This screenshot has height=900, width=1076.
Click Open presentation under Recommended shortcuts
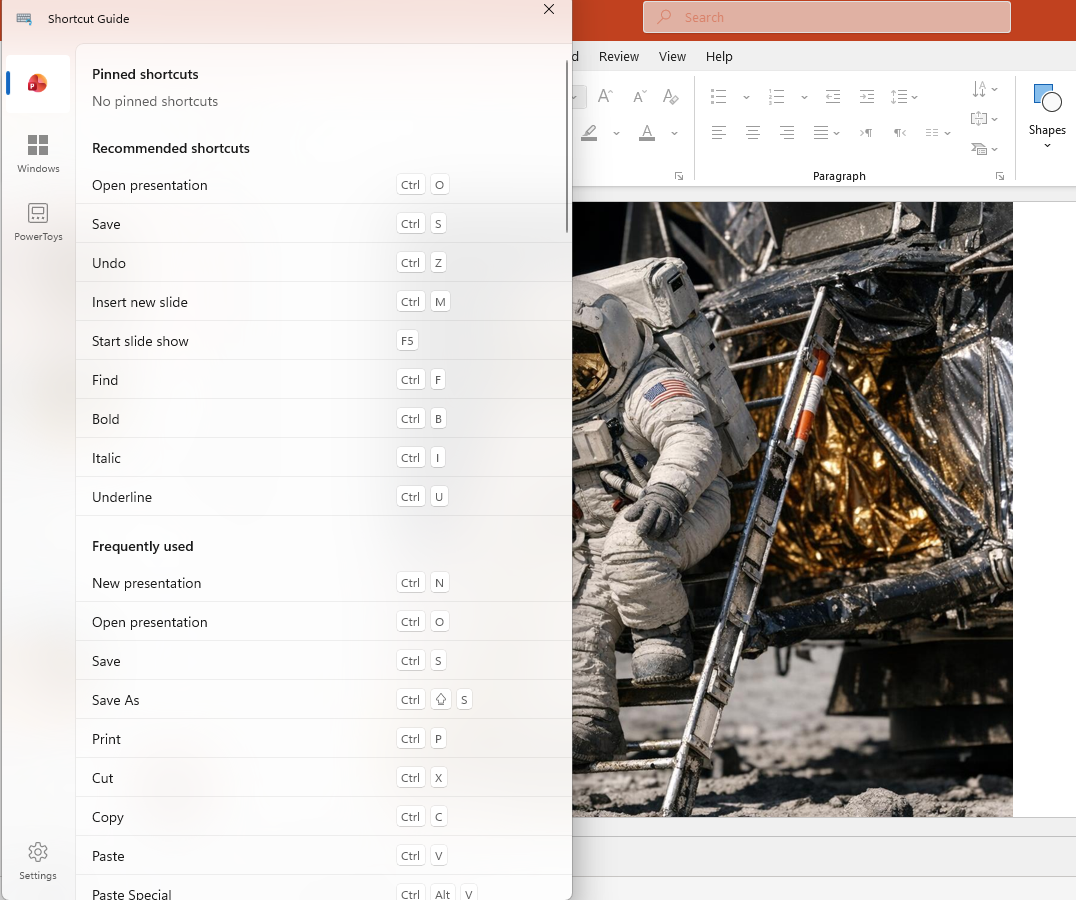(323, 185)
